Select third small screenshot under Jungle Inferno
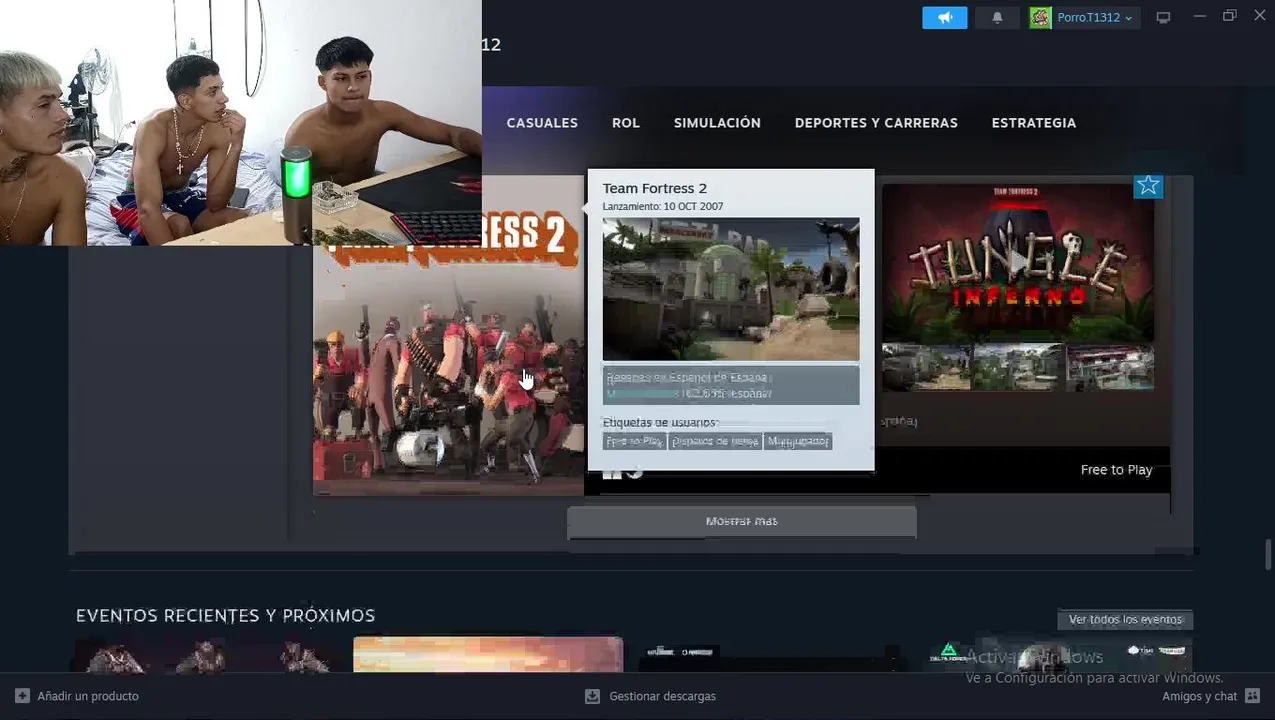Screen dimensions: 1275x720 click(1110, 367)
